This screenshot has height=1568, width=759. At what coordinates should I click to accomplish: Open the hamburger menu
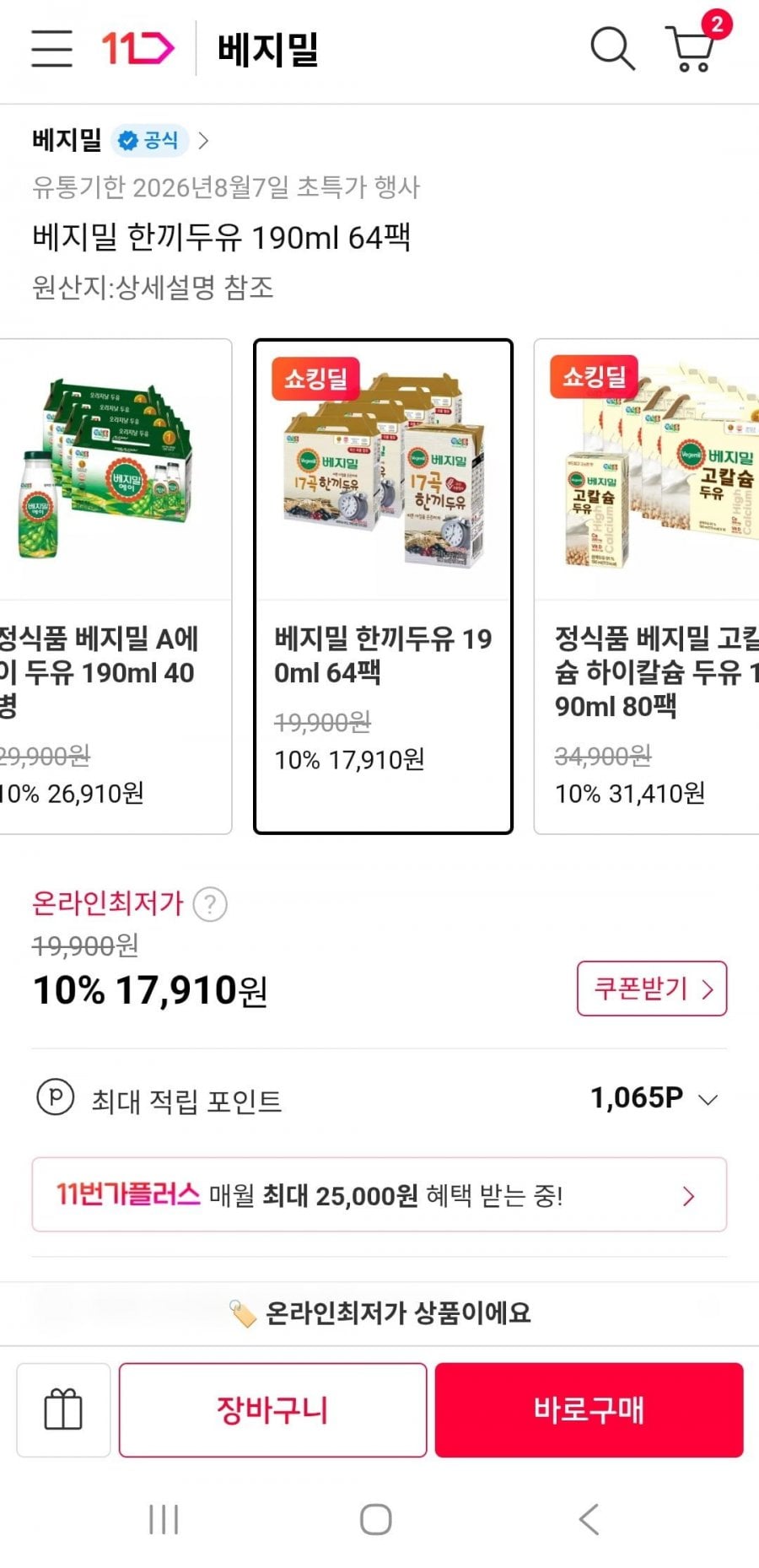point(52,48)
